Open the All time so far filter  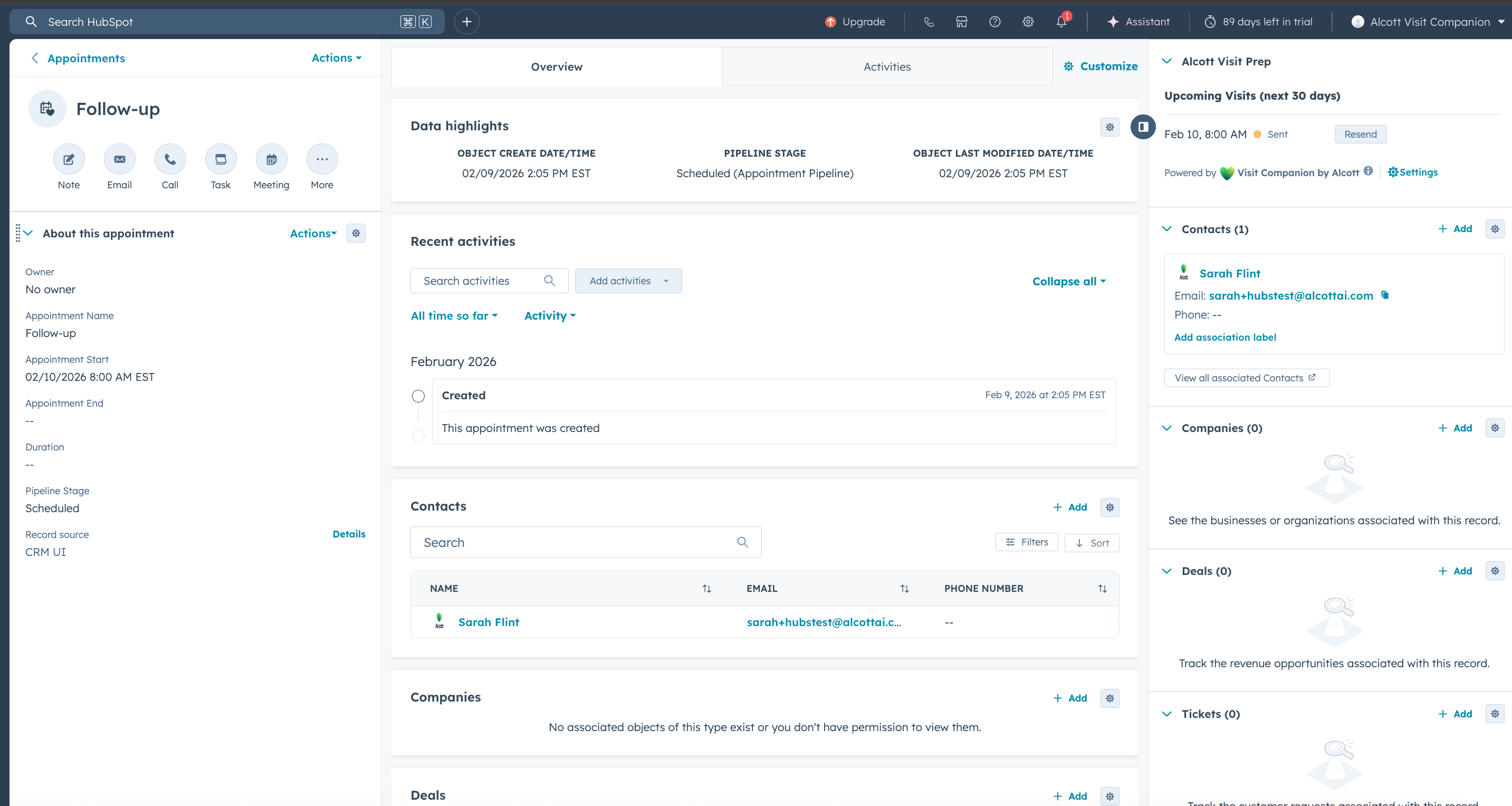coord(454,316)
